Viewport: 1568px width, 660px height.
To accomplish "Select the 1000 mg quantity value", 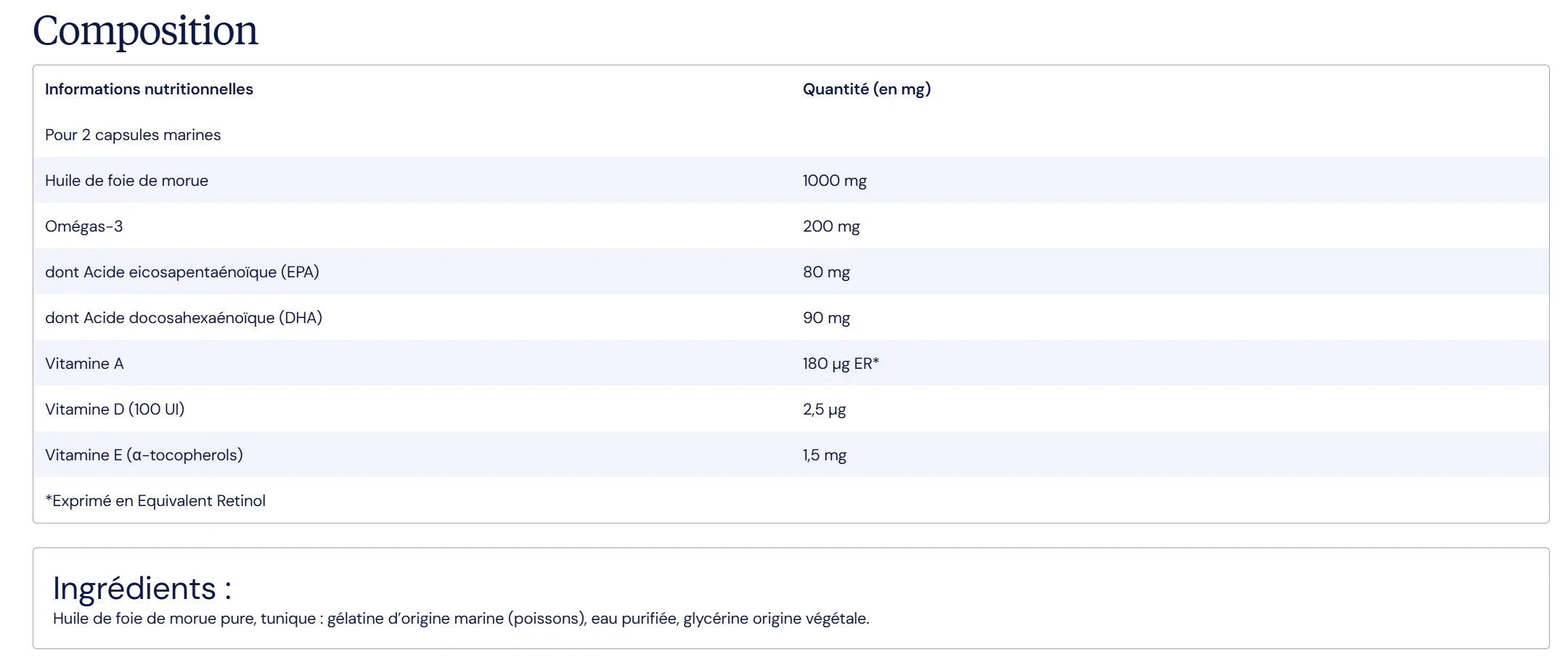I will (835, 181).
